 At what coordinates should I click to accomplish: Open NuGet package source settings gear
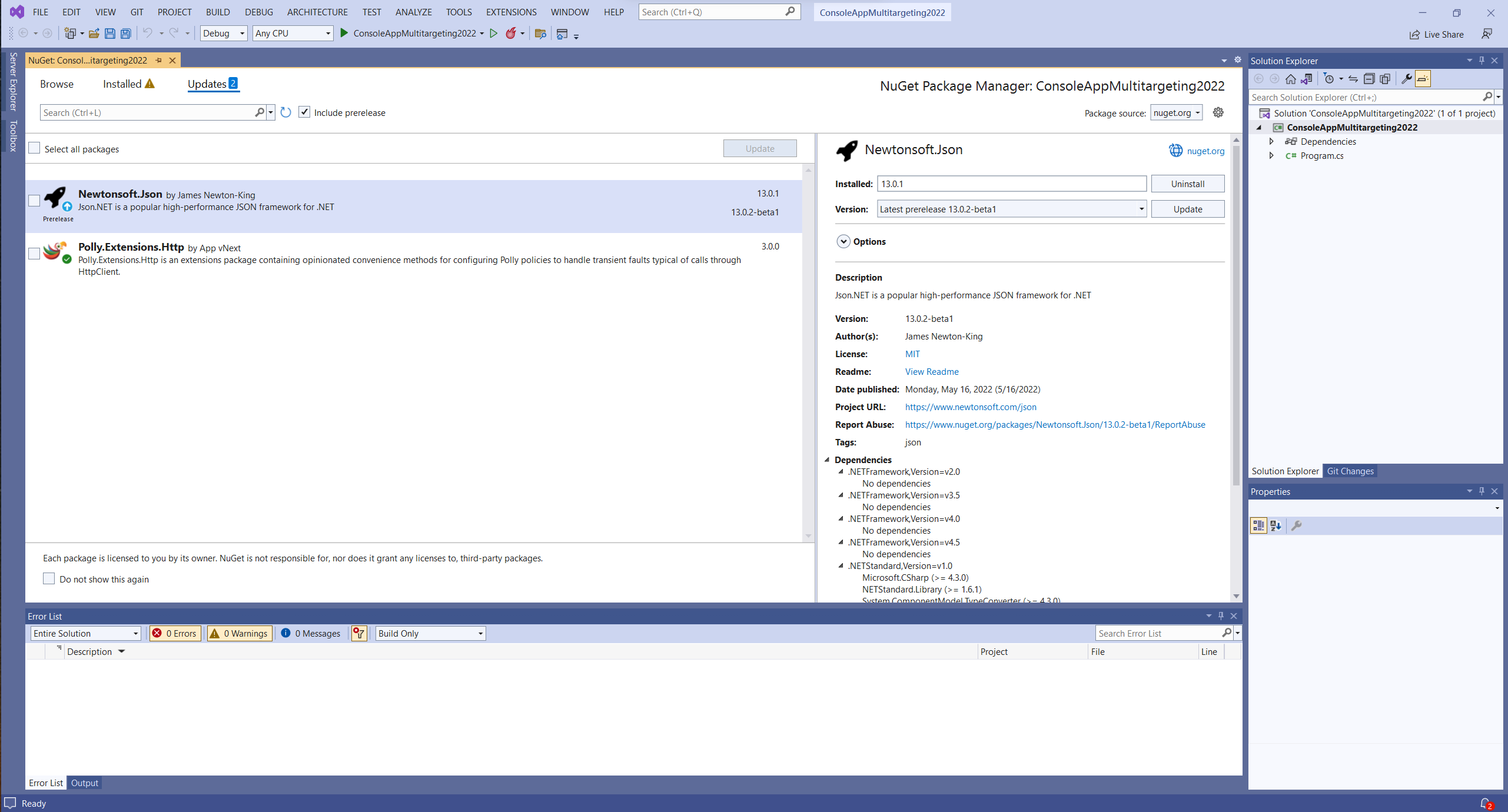click(x=1218, y=112)
